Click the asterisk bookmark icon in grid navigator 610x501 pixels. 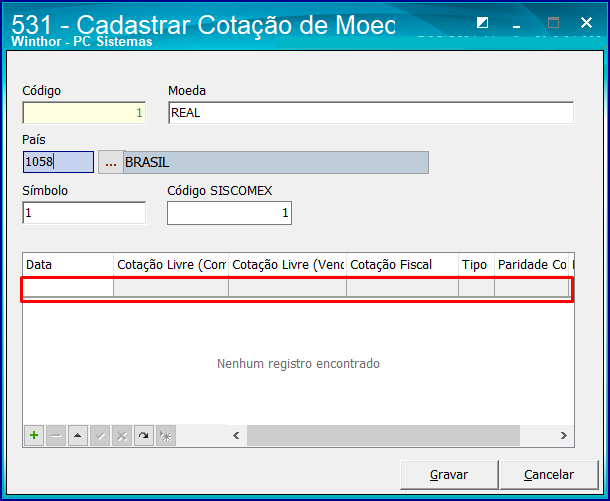click(x=166, y=435)
